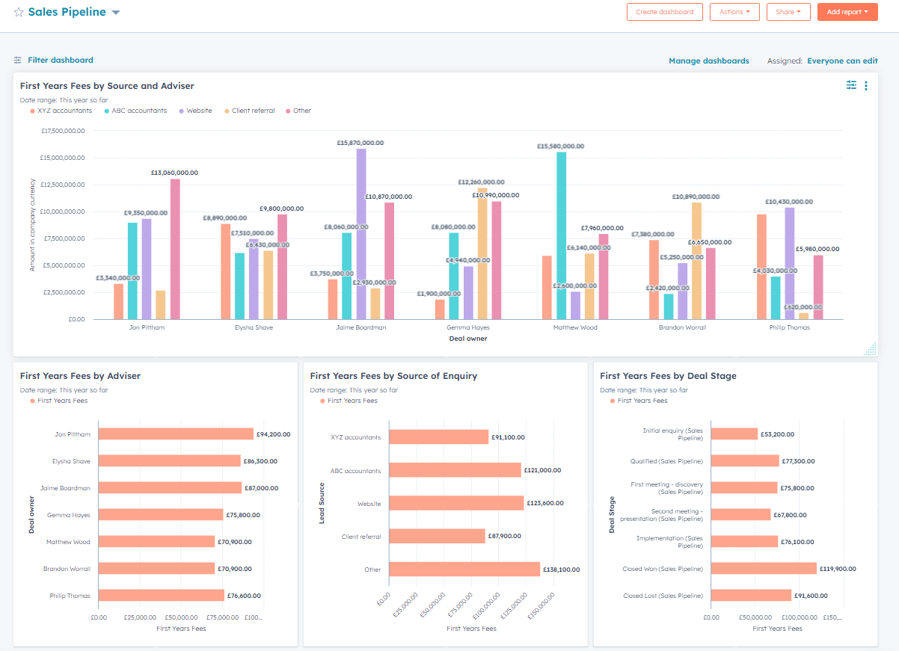
Task: Click the Other bar in Source of Enquiry chart
Action: [x=465, y=569]
